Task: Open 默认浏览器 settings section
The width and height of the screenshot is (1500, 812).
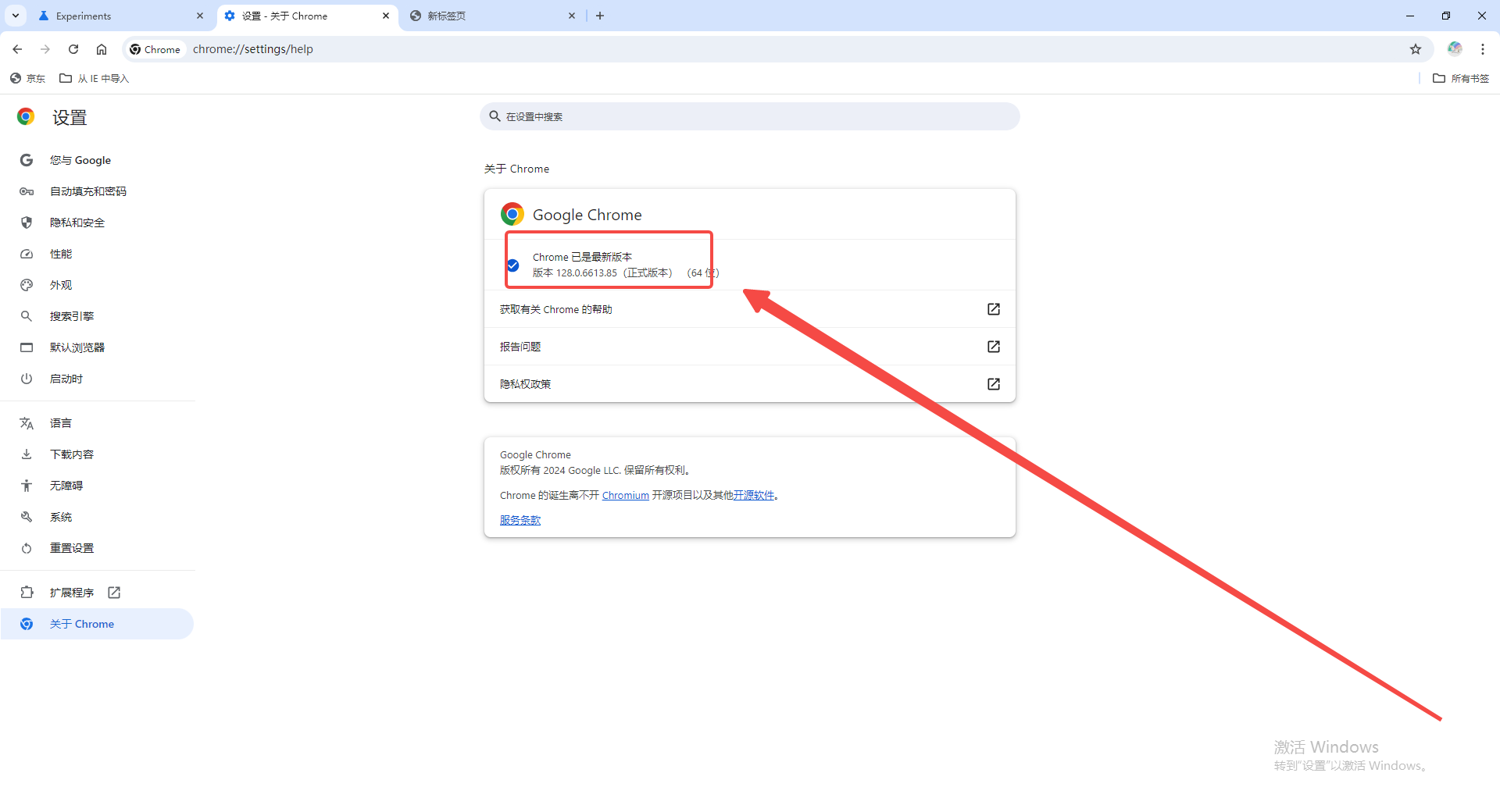Action: 98,347
